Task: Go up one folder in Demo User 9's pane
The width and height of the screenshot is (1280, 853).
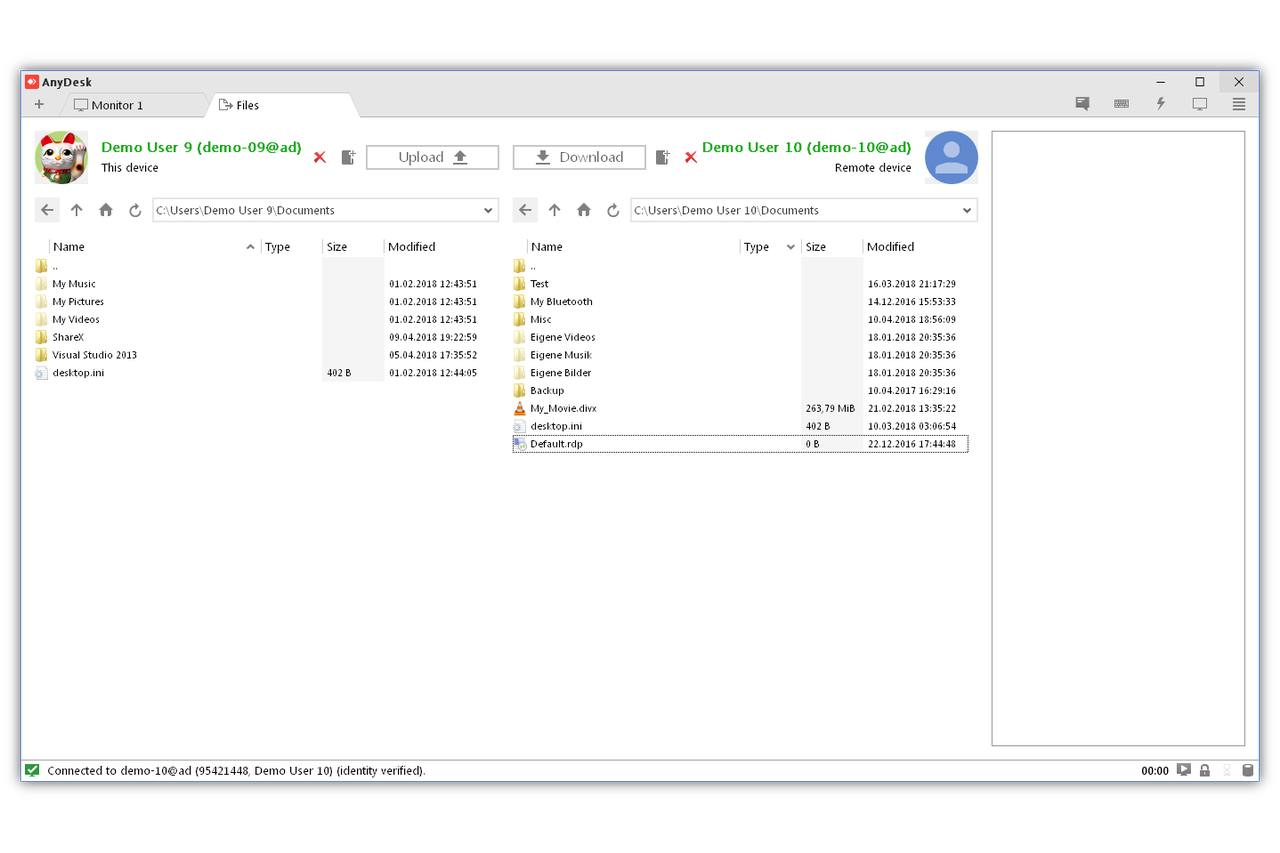Action: [x=77, y=210]
